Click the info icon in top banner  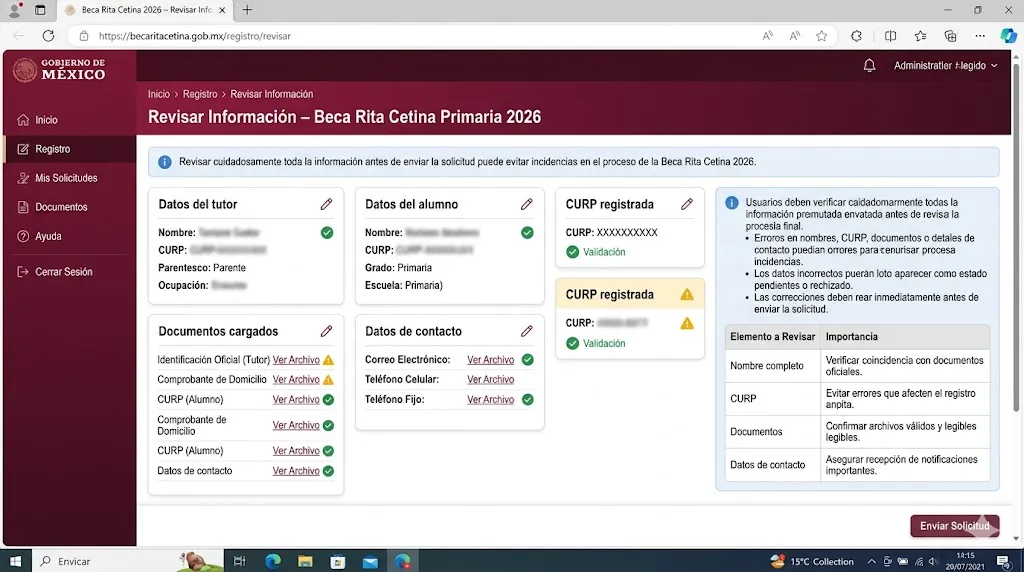165,162
